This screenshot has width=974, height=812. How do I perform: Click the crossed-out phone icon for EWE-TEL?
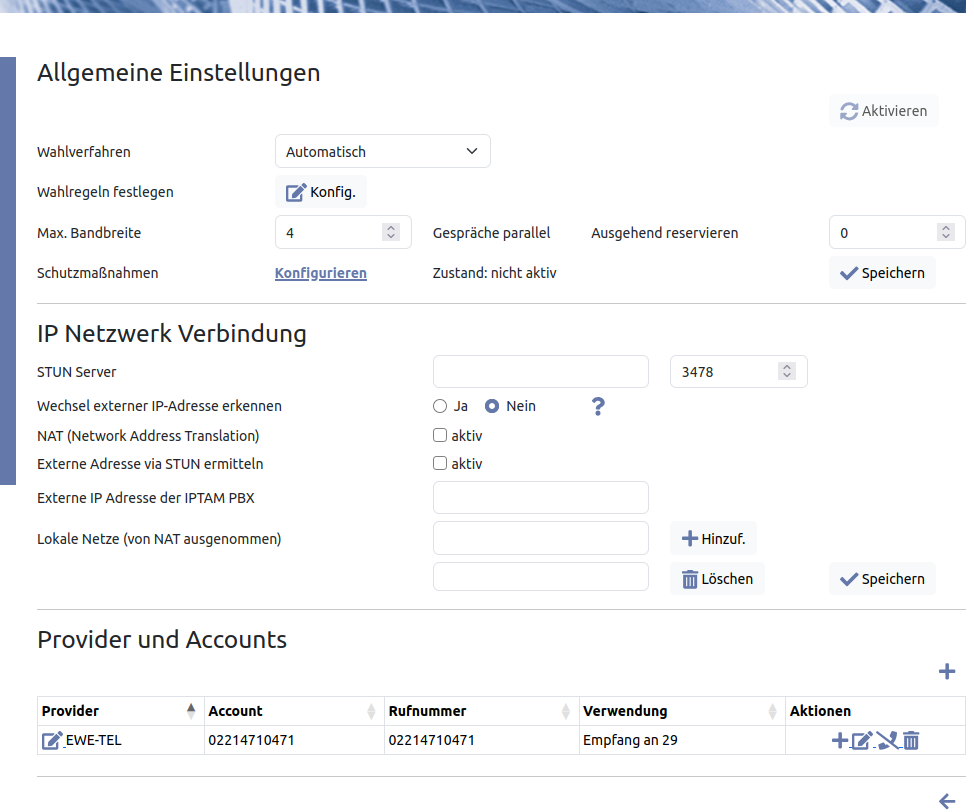(x=887, y=741)
